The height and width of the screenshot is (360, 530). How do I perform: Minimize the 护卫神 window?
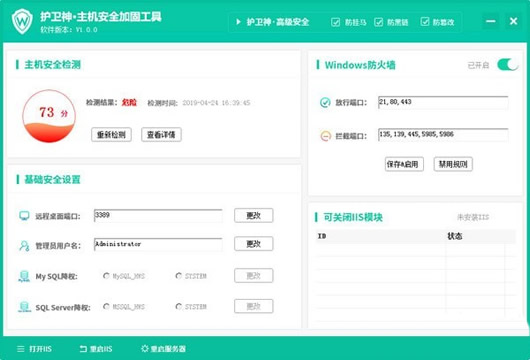(x=490, y=21)
